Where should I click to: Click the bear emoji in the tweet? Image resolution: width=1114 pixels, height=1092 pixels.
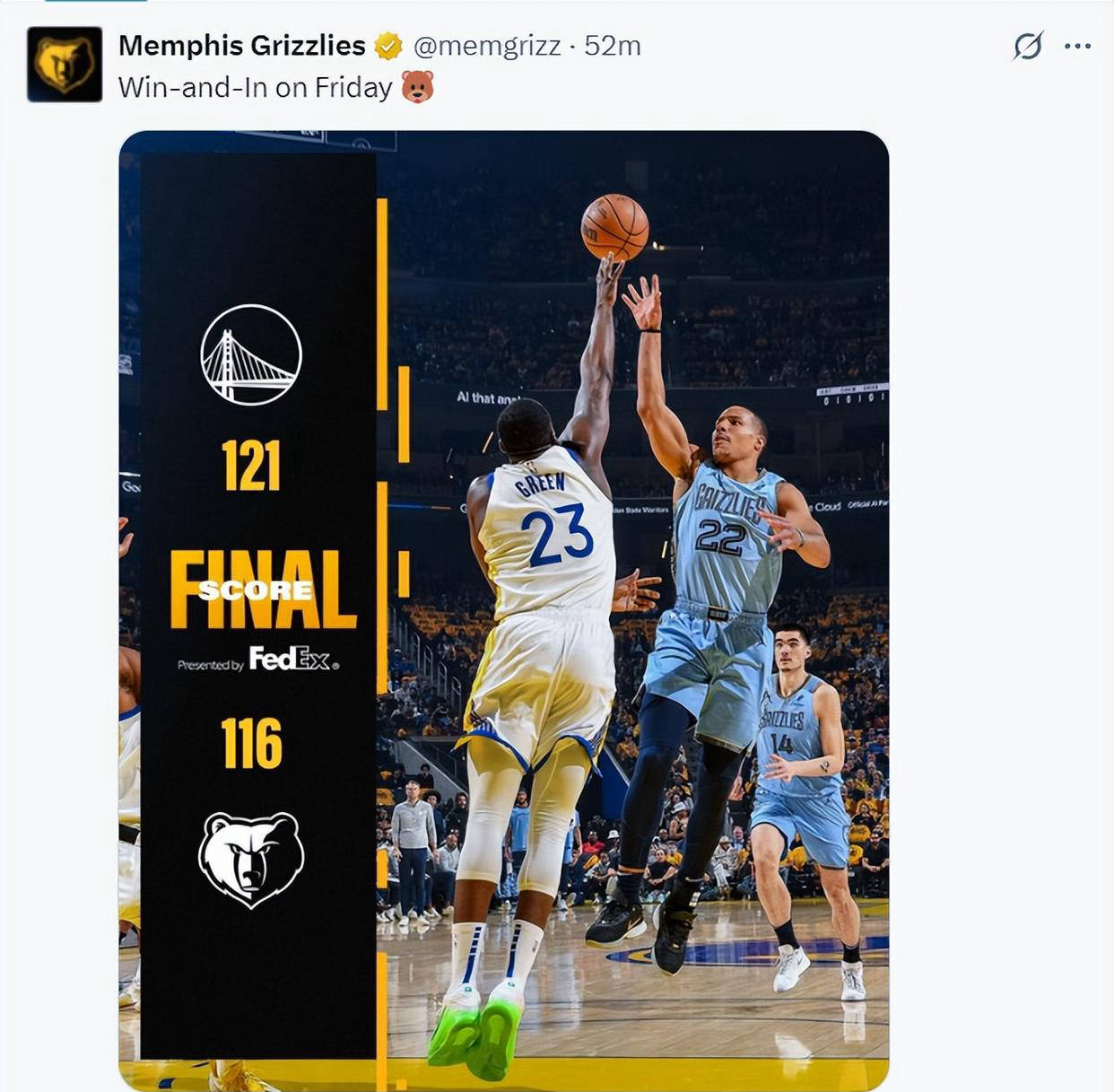[417, 87]
